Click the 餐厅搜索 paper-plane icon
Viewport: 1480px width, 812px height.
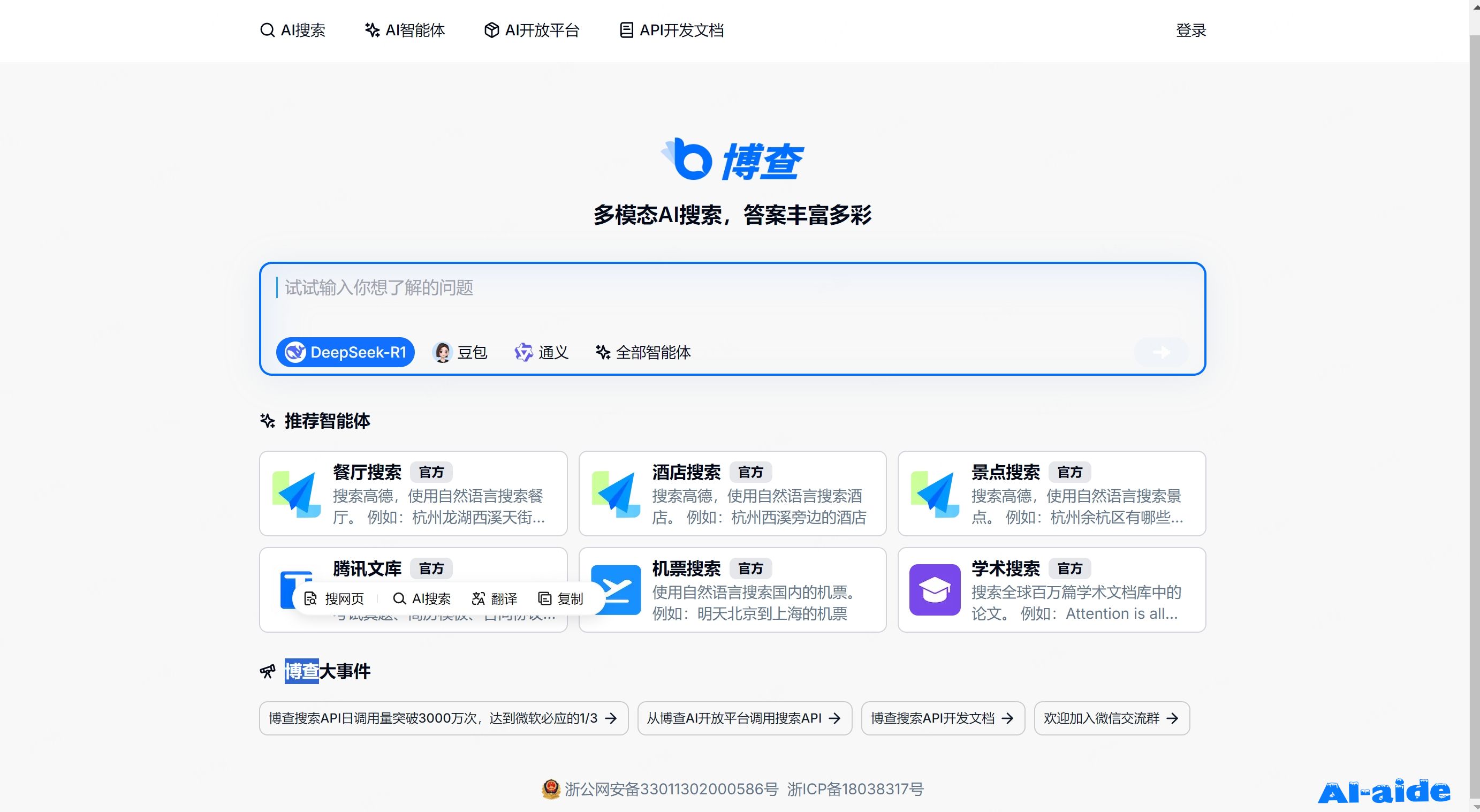[x=297, y=494]
